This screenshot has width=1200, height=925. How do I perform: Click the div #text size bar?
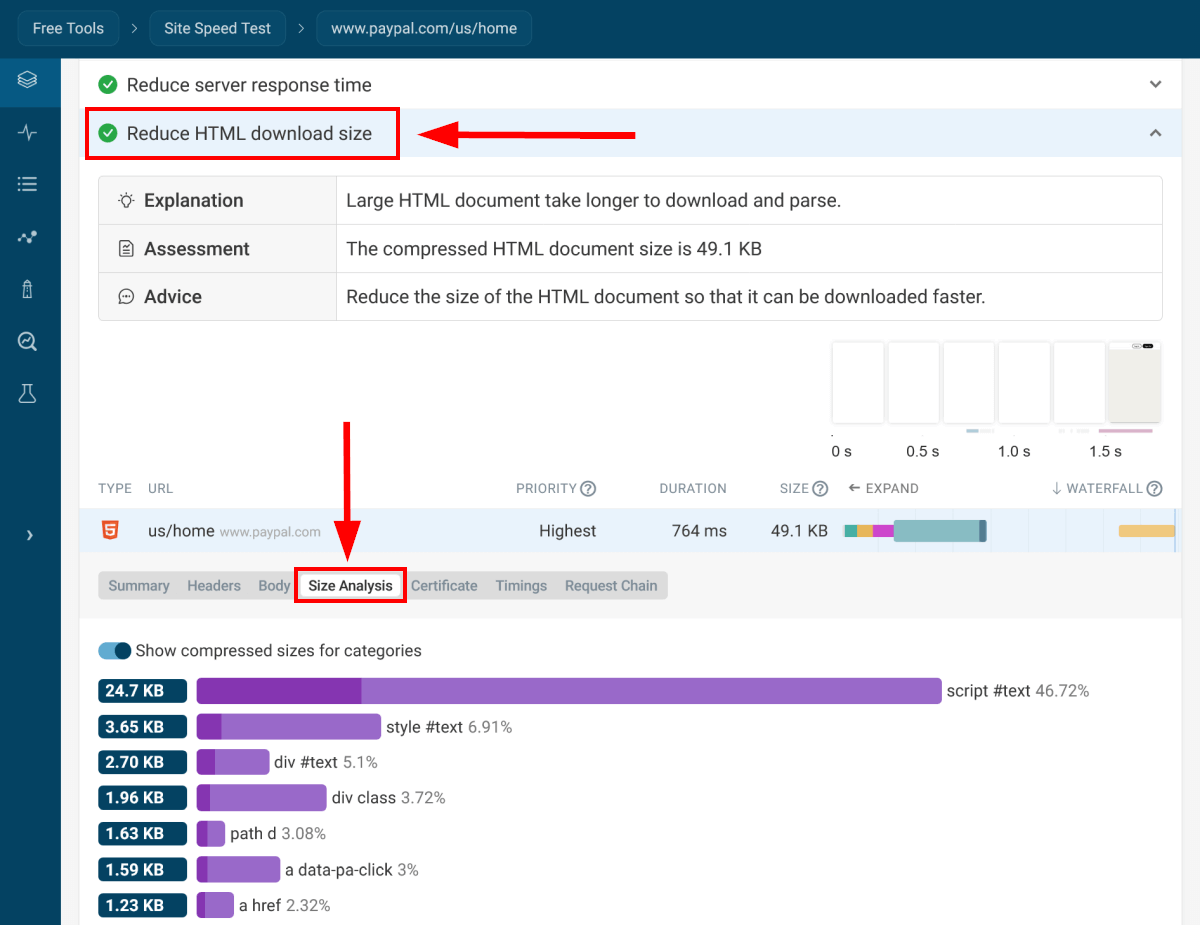(x=233, y=762)
